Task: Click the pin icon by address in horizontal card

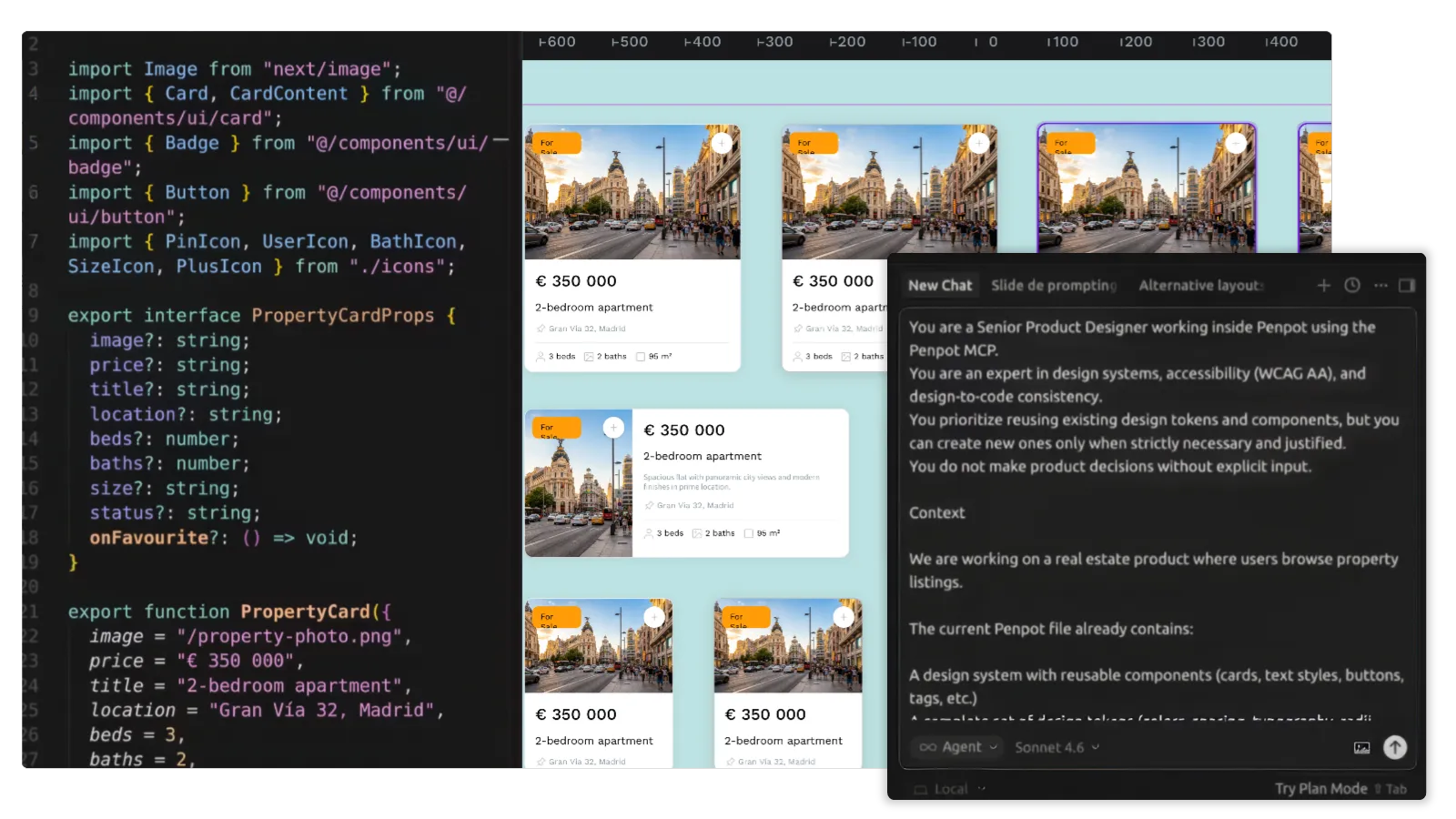Action: point(649,505)
